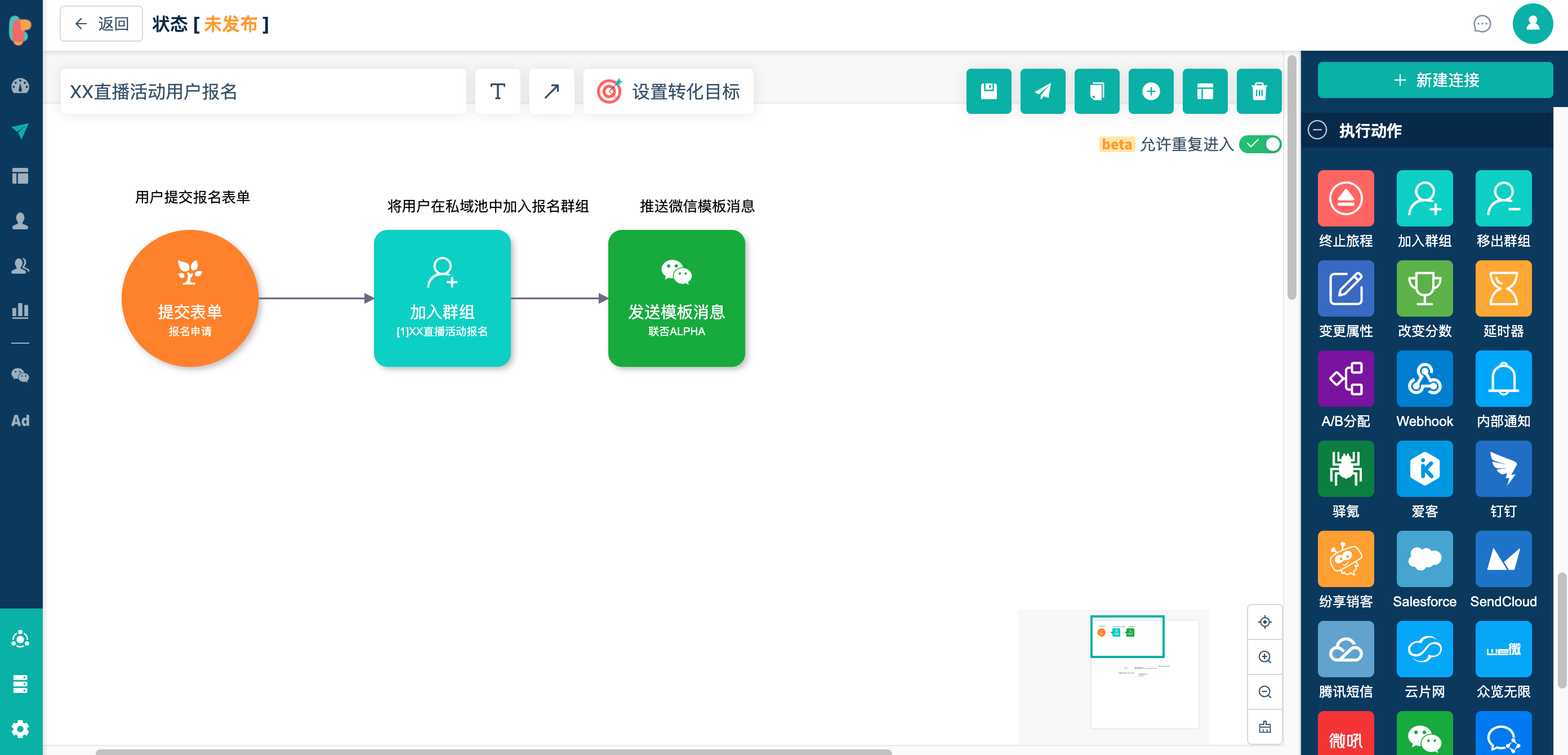Select the 云片网 connector icon

(x=1424, y=649)
